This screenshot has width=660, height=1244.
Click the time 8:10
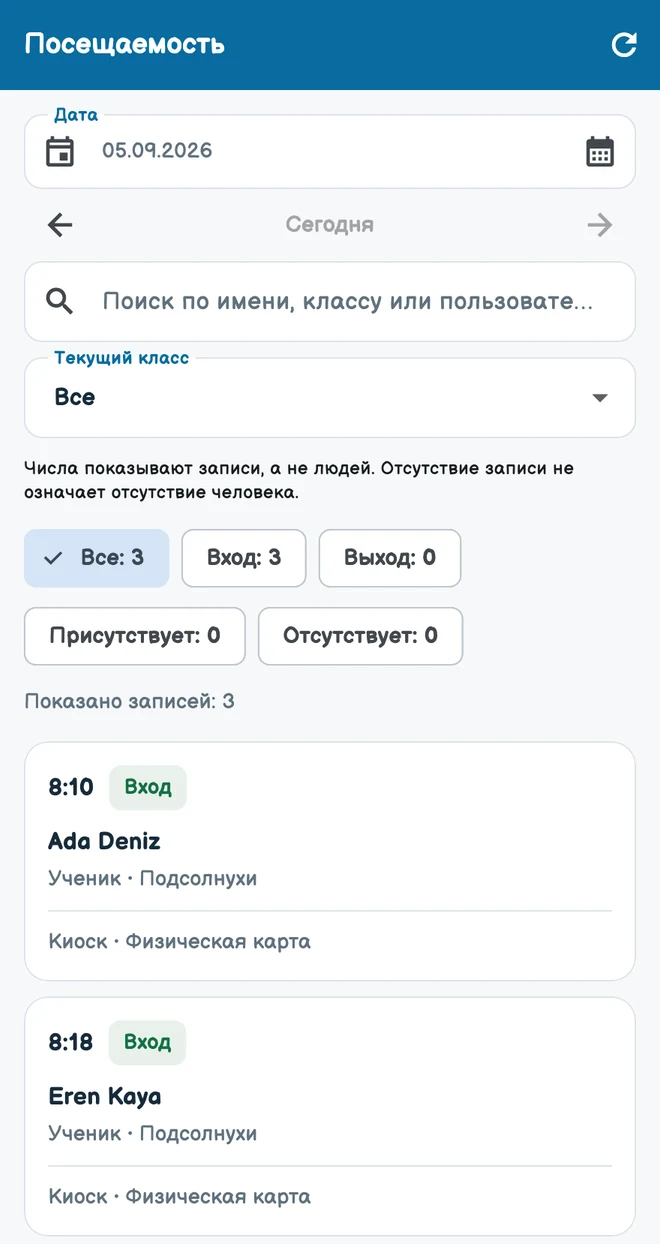click(x=71, y=788)
